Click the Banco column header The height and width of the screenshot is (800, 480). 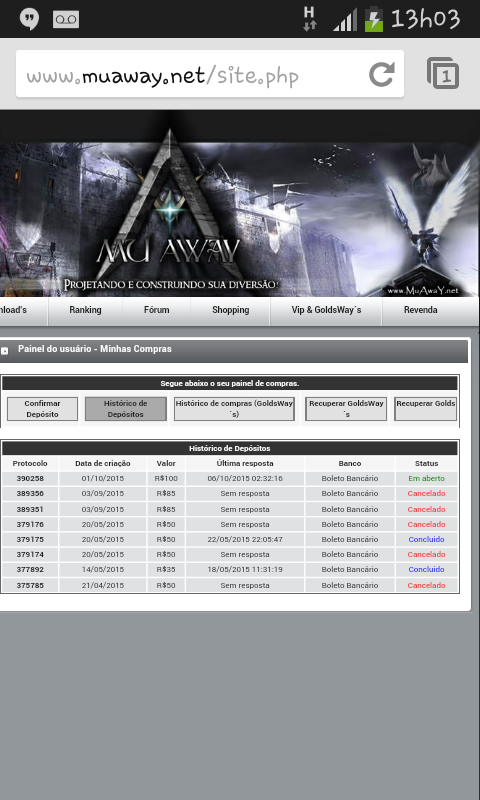pyautogui.click(x=350, y=463)
